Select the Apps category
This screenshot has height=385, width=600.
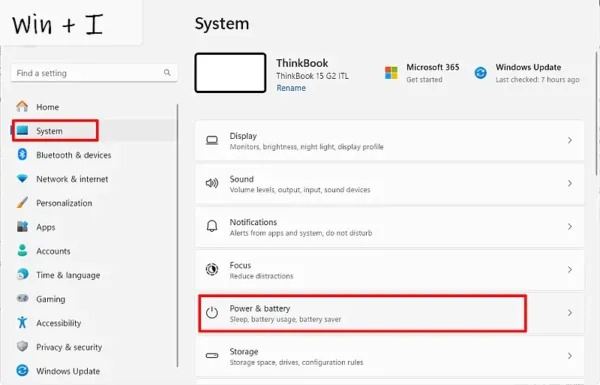click(46, 227)
